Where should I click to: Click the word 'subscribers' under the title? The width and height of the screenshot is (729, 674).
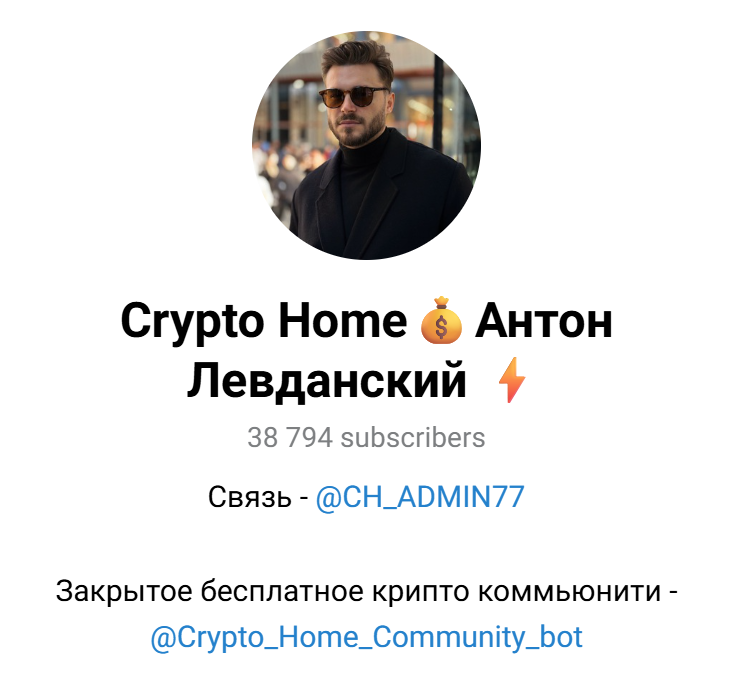[413, 438]
